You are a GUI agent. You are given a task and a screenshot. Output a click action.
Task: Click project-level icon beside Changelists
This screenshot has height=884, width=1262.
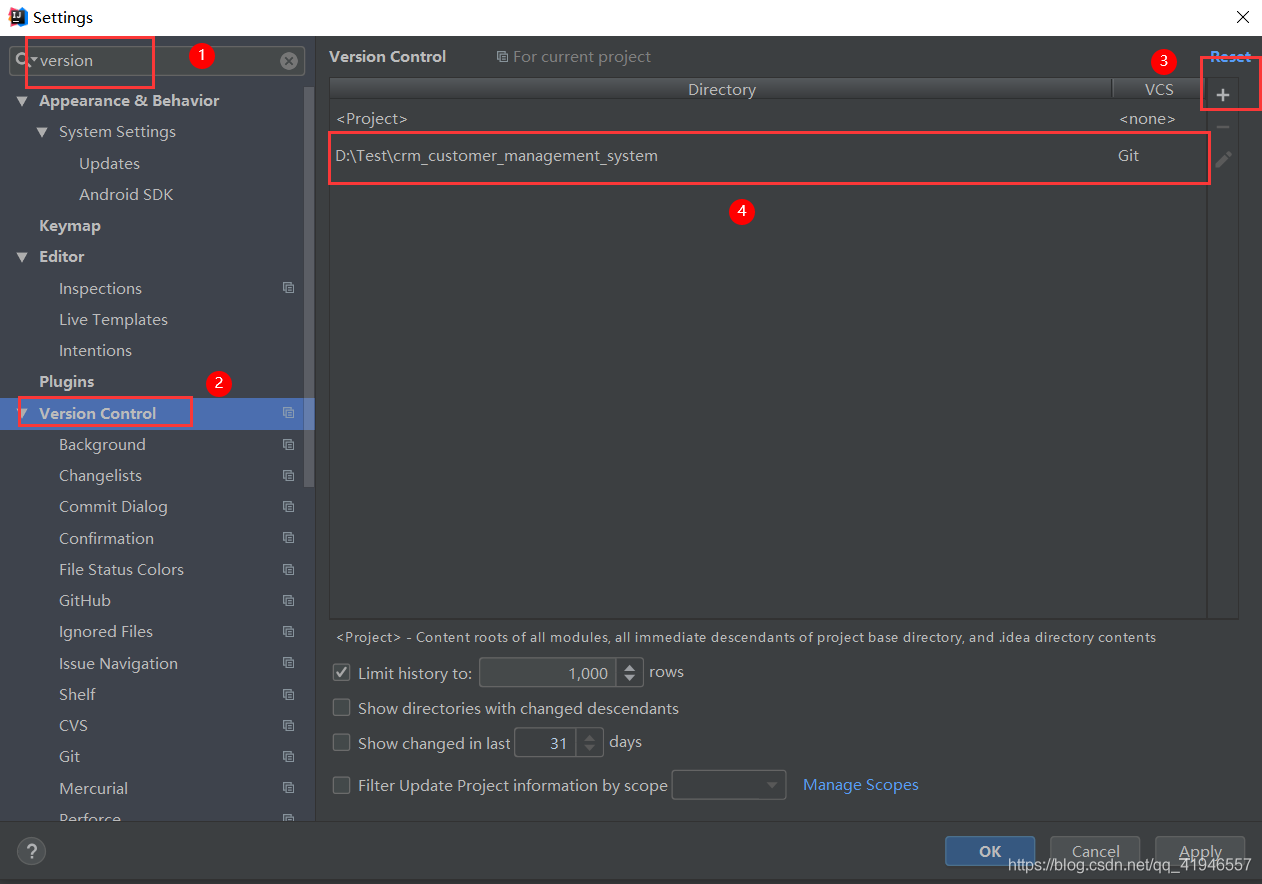(x=288, y=475)
